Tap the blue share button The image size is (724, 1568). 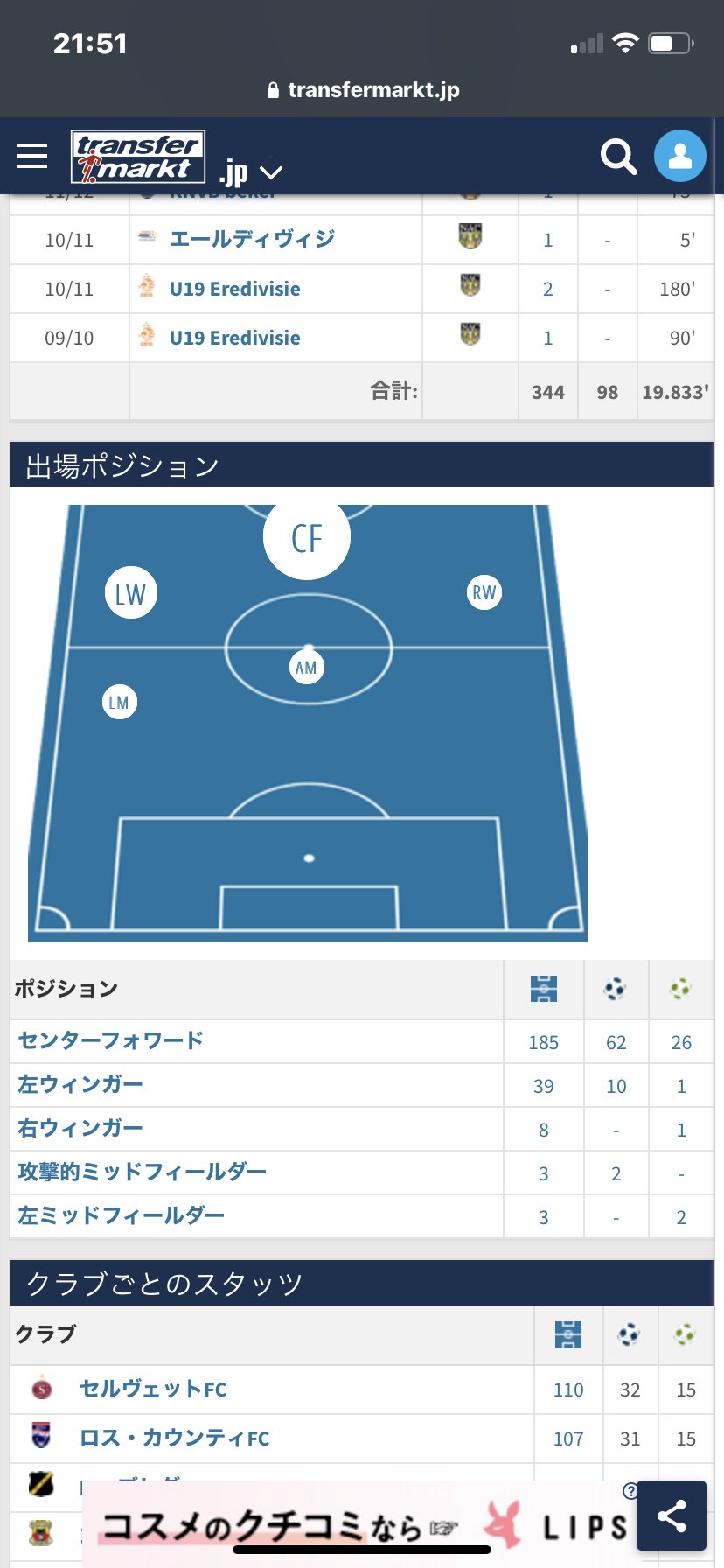(671, 1515)
